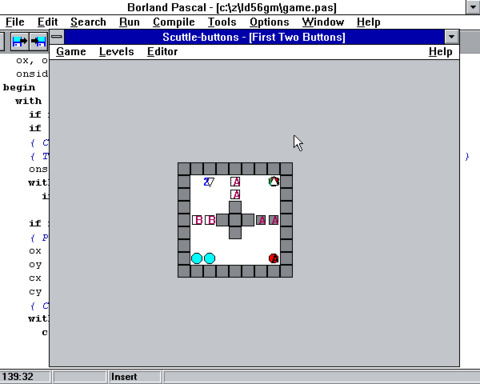The image size is (480, 384).
Task: Click the topmost white A tile
Action: pyautogui.click(x=235, y=182)
